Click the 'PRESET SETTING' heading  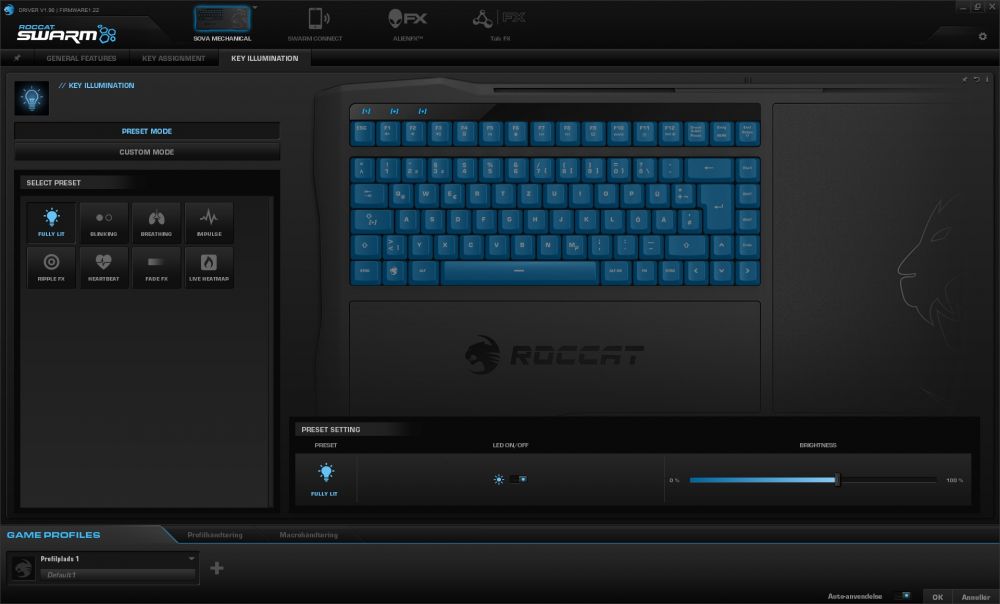331,429
